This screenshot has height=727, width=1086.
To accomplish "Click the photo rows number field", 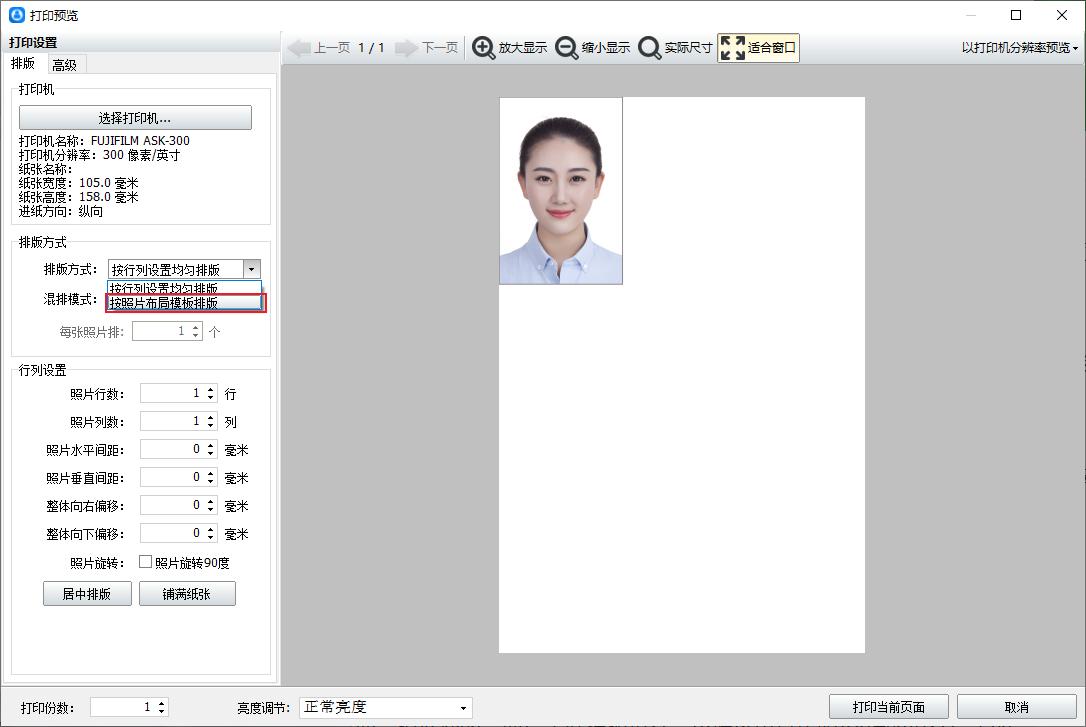I will coord(171,394).
